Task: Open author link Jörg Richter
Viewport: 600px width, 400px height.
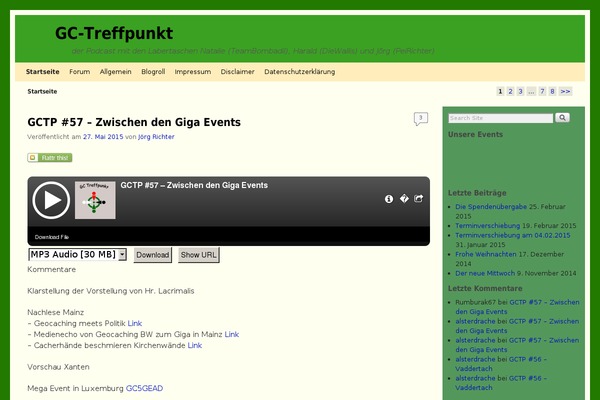Action: 156,137
